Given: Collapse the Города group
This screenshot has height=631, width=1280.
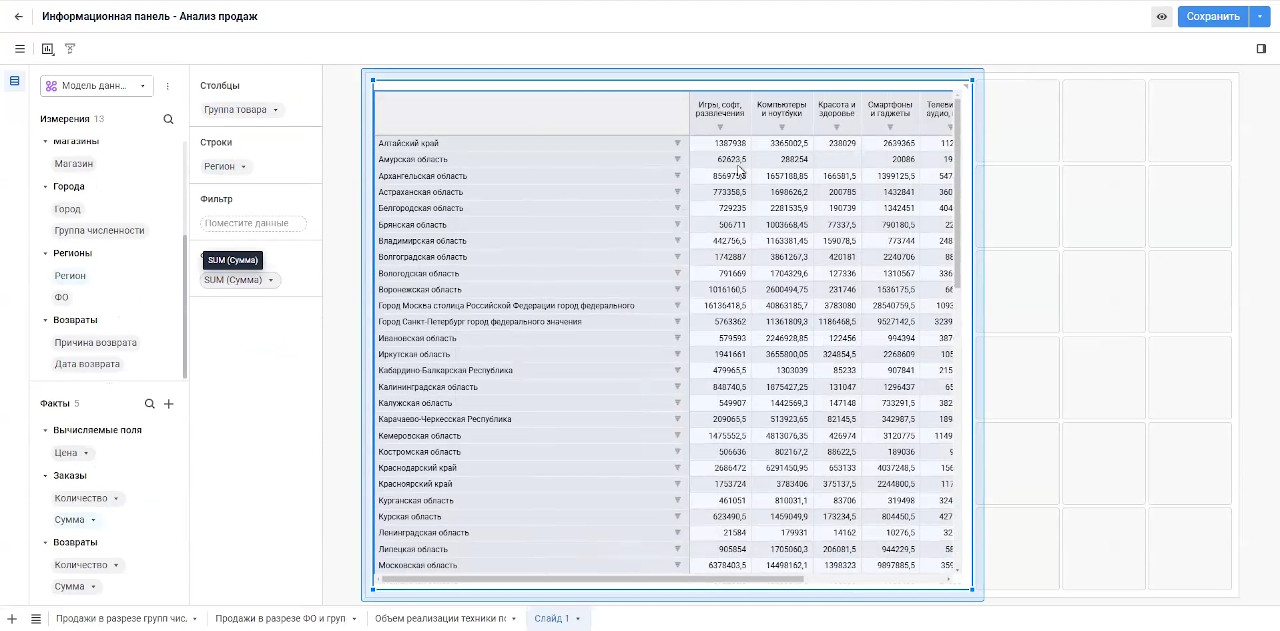Looking at the screenshot, I should (45, 187).
